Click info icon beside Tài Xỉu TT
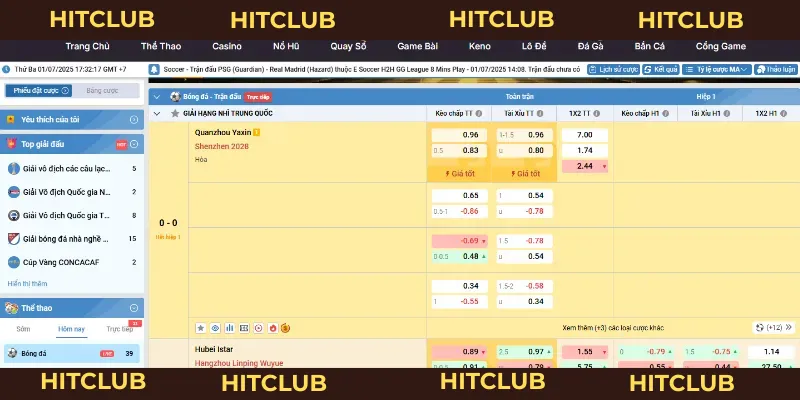 coord(540,114)
